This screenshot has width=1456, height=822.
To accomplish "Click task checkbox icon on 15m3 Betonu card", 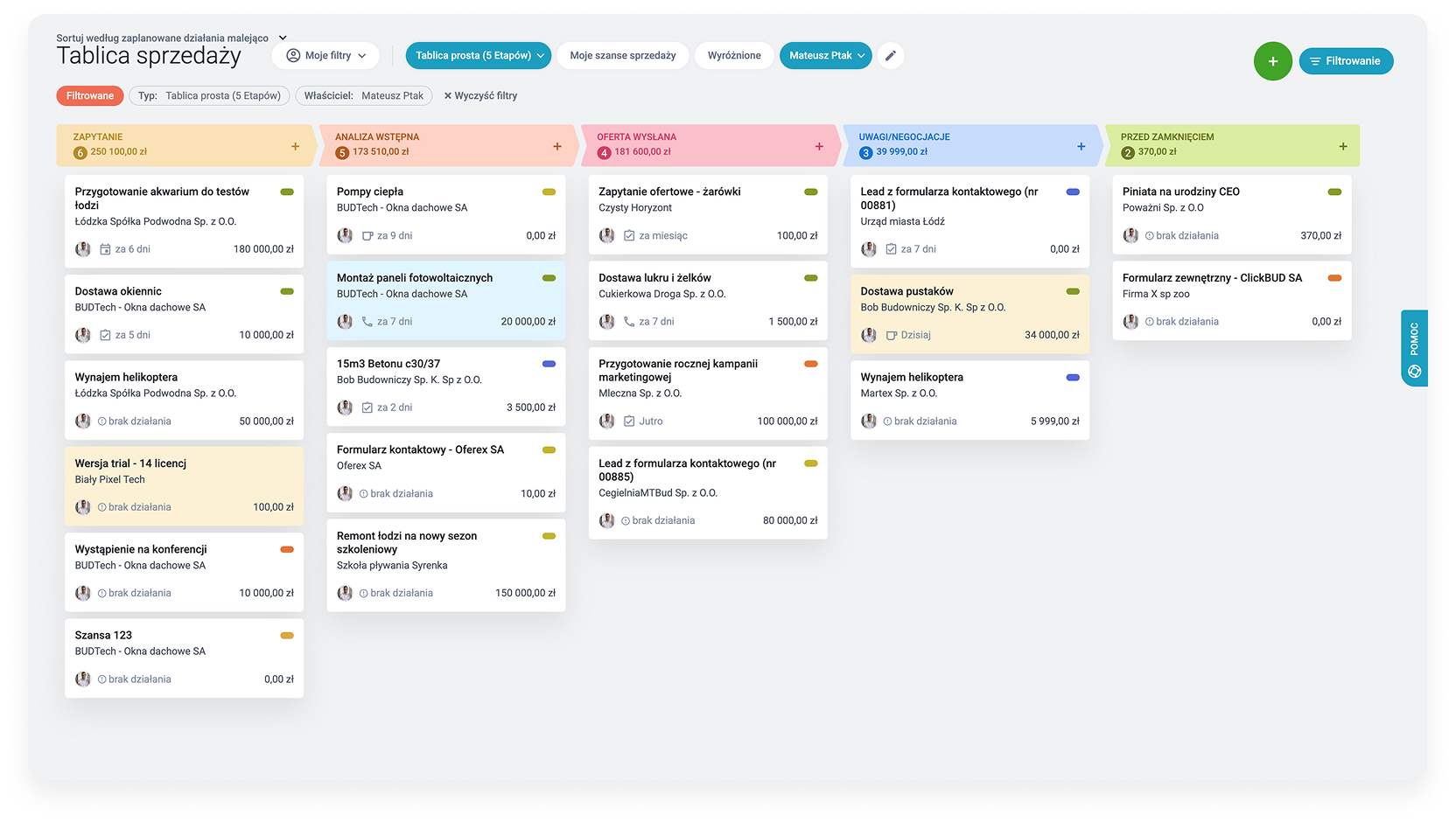I will pos(367,408).
